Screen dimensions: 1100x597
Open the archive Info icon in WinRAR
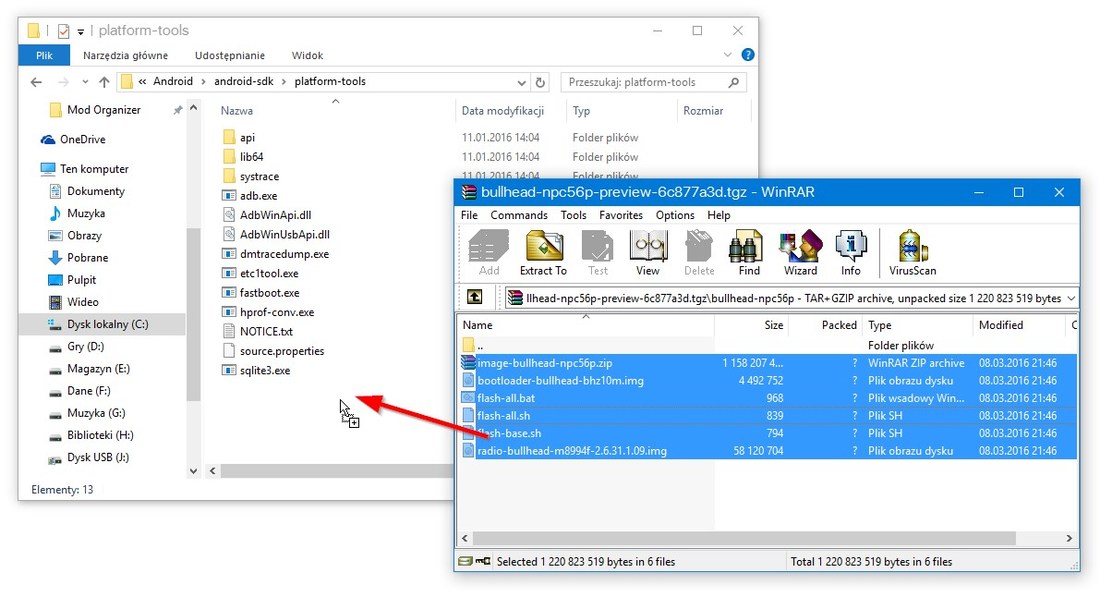[x=851, y=253]
